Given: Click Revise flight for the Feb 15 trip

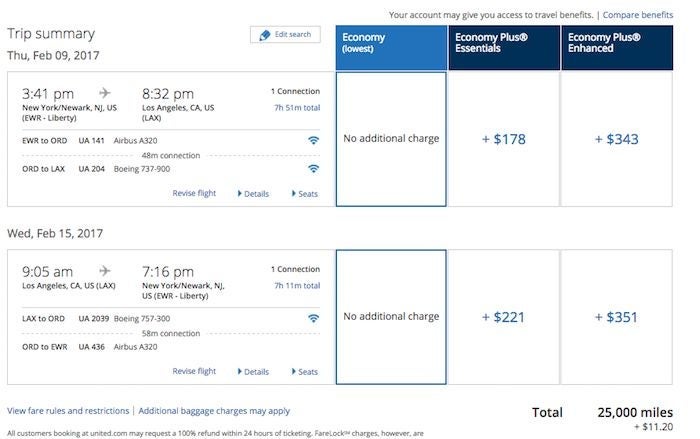Looking at the screenshot, I should click(194, 372).
